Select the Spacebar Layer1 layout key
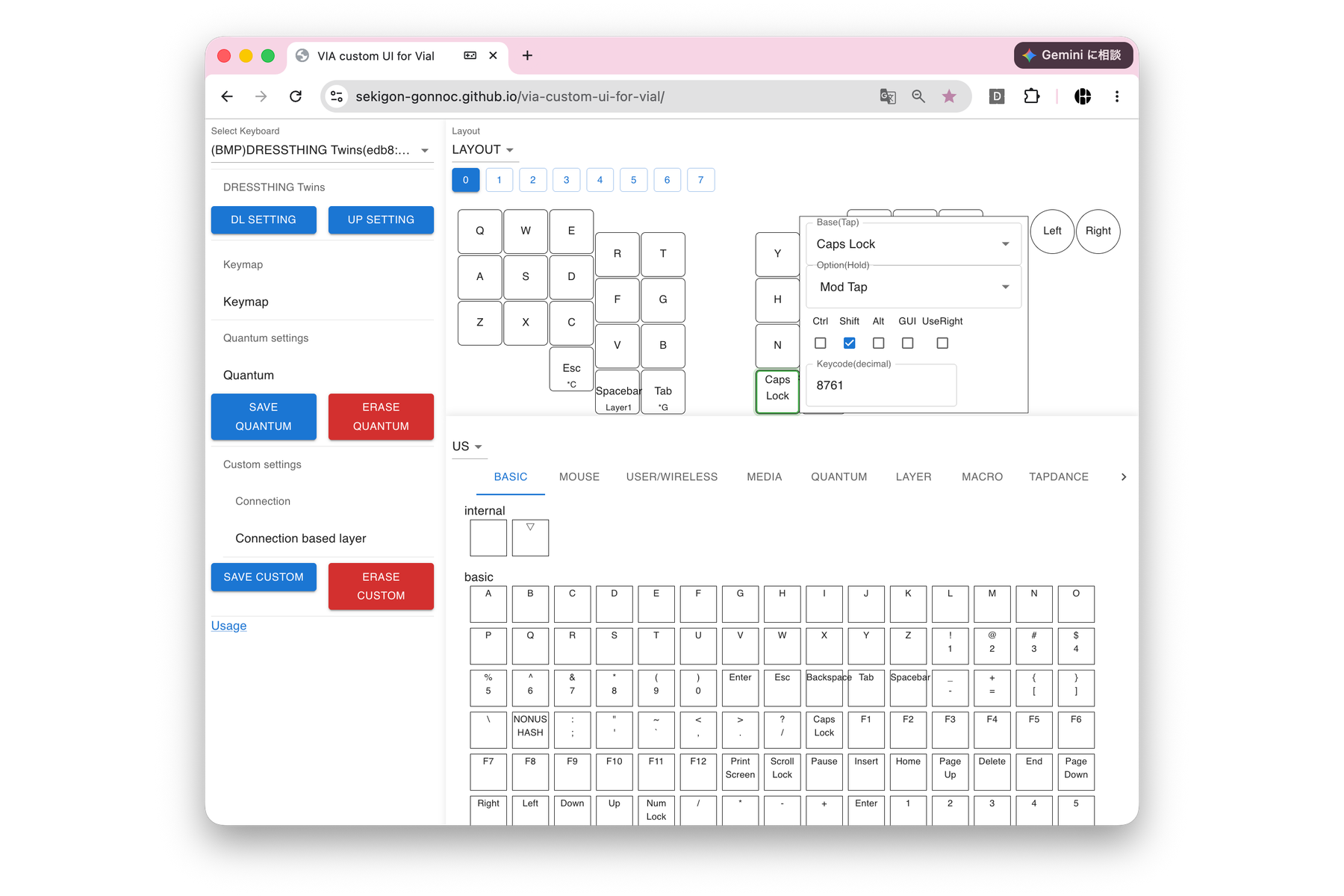 point(617,392)
